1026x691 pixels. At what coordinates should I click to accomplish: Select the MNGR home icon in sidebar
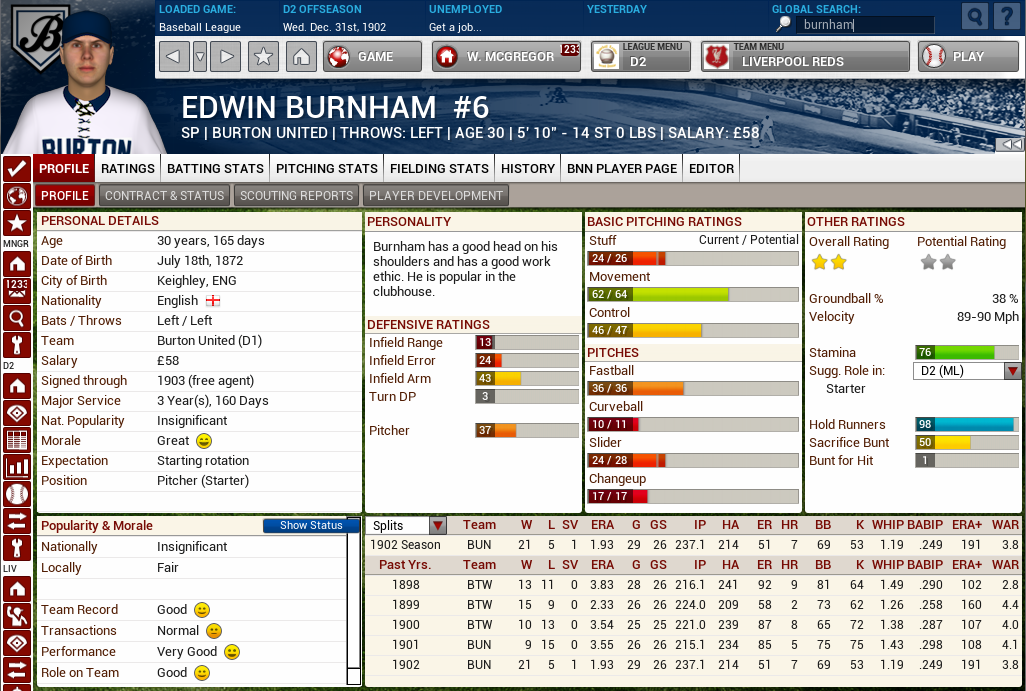tap(15, 263)
